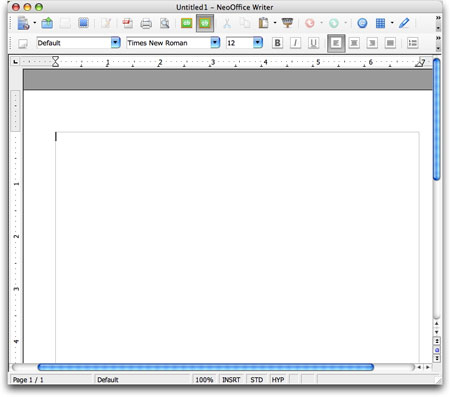
Task: Open the Undo history dropdown
Action: [x=321, y=23]
